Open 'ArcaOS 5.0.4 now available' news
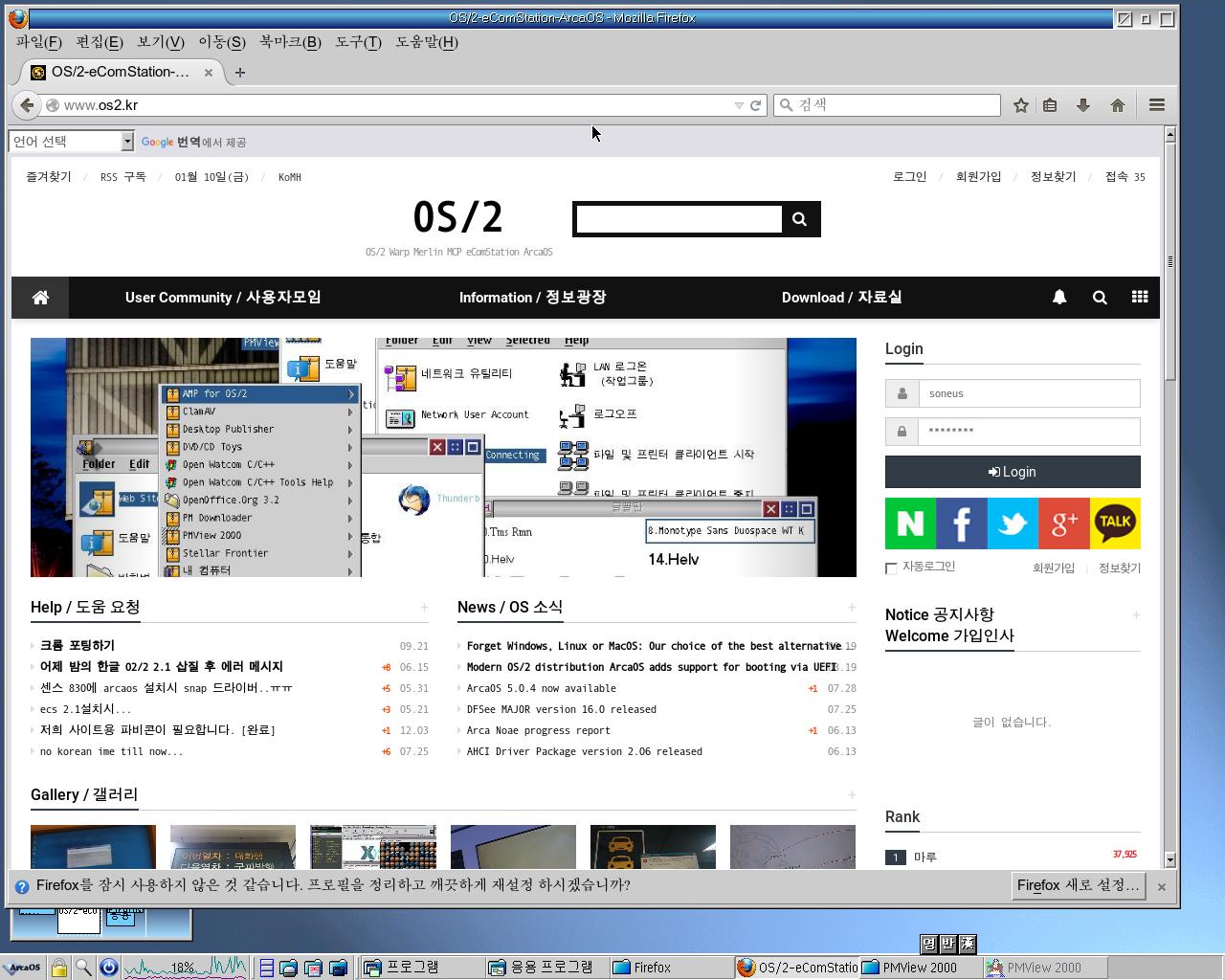This screenshot has width=1225, height=980. (x=542, y=688)
